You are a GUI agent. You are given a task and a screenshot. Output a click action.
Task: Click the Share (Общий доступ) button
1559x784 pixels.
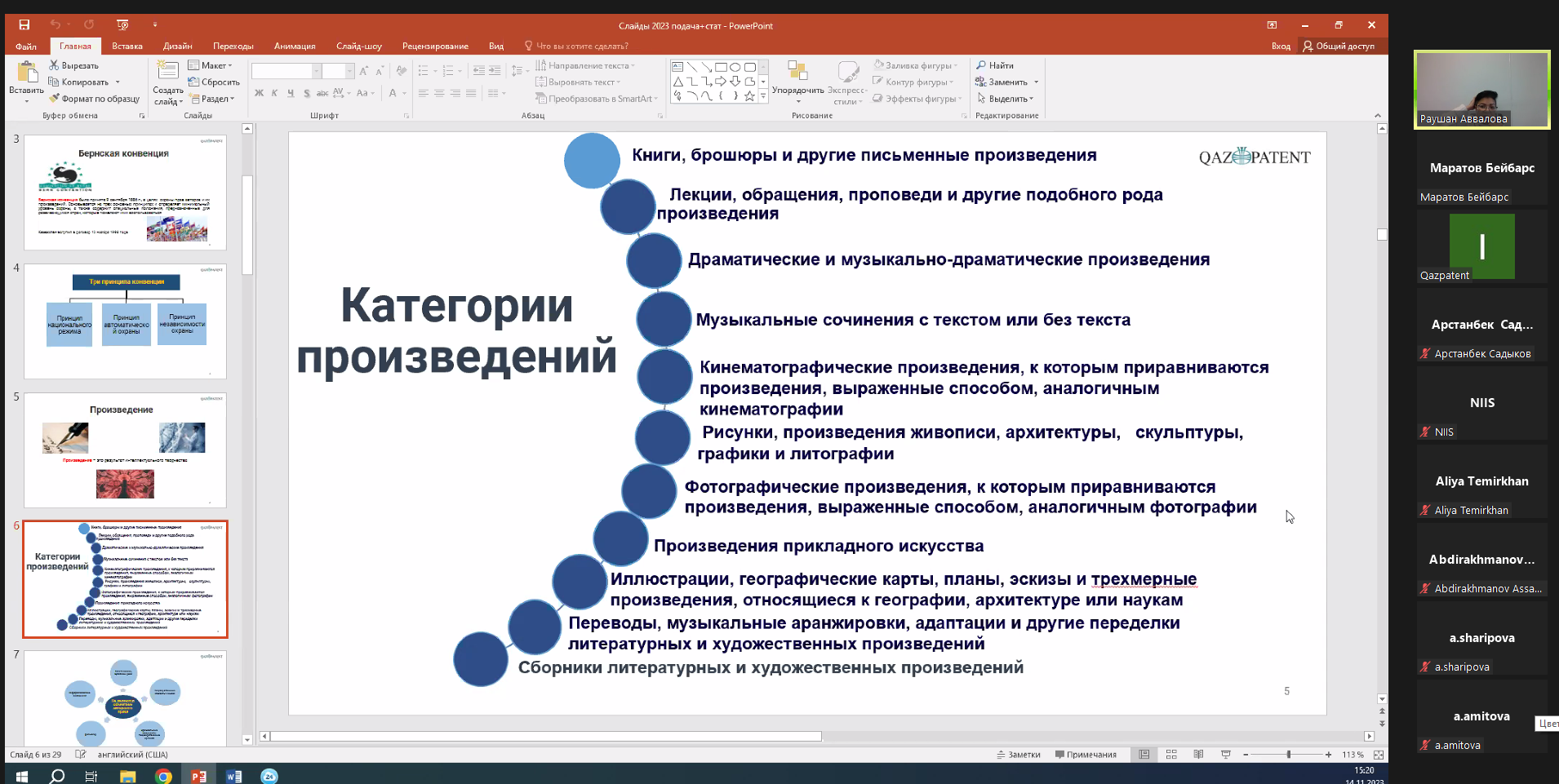1339,47
